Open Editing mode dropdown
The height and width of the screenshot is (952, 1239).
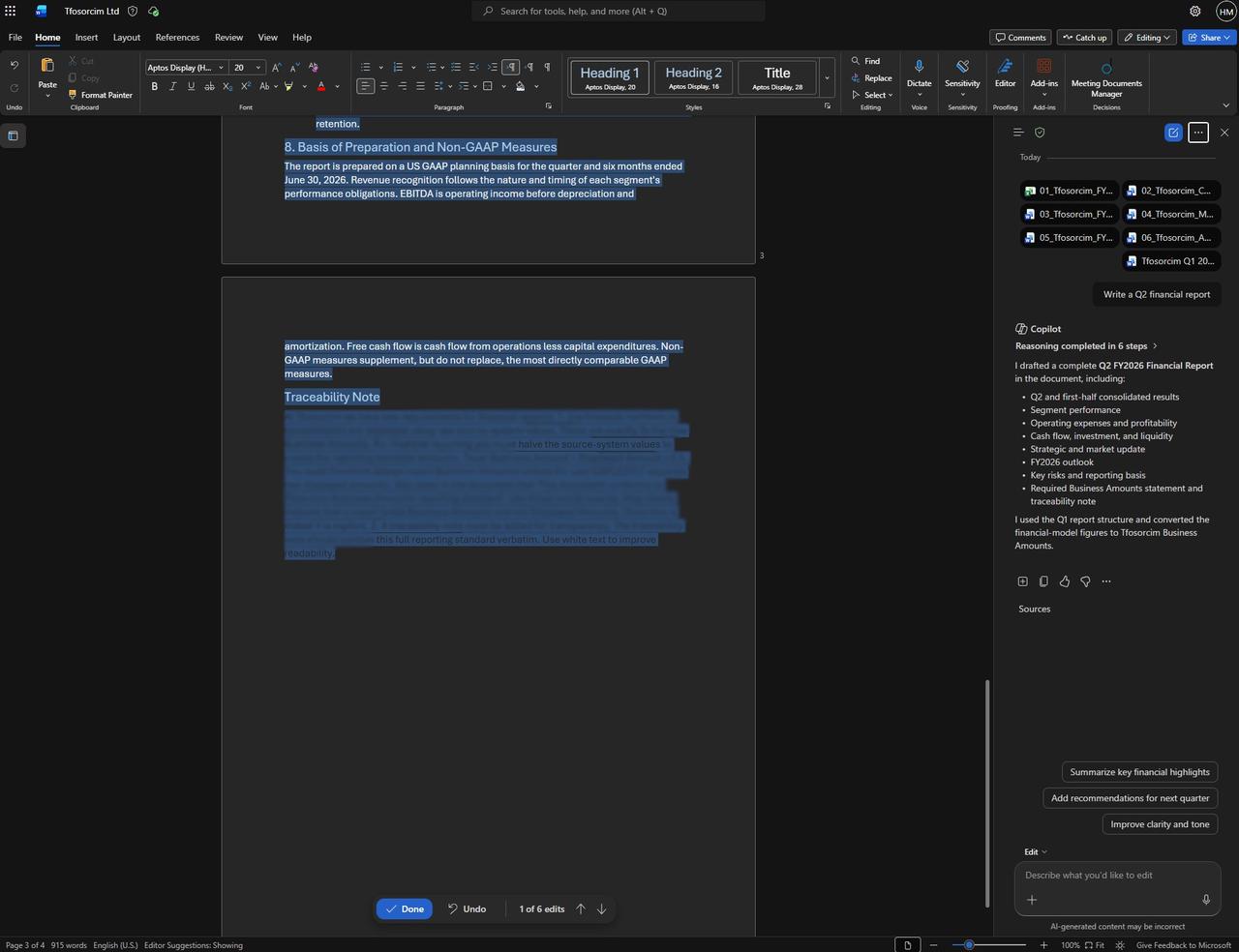[x=1148, y=38]
